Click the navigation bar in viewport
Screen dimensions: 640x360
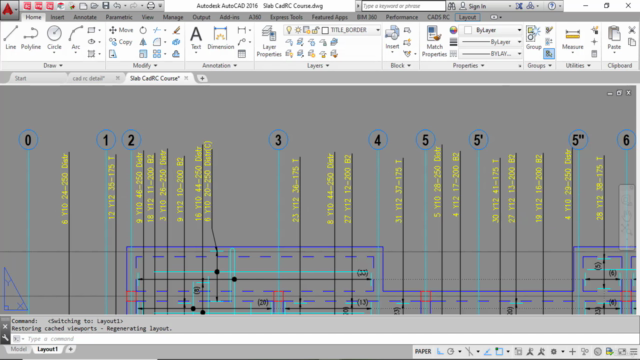pos(627,216)
